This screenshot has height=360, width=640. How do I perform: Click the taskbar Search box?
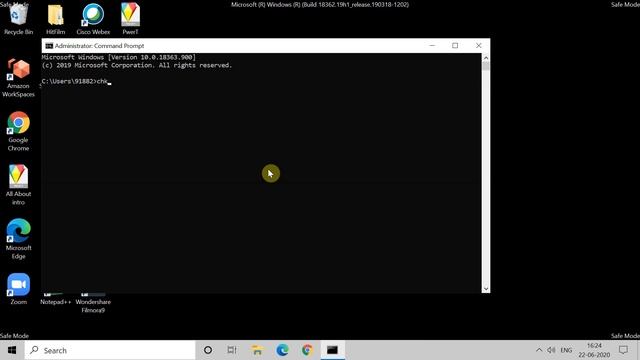click(x=110, y=350)
